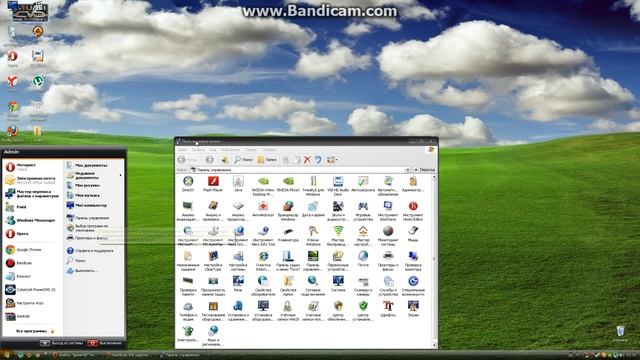
Task: Click the Undo toolbar icon
Action: coord(318,160)
